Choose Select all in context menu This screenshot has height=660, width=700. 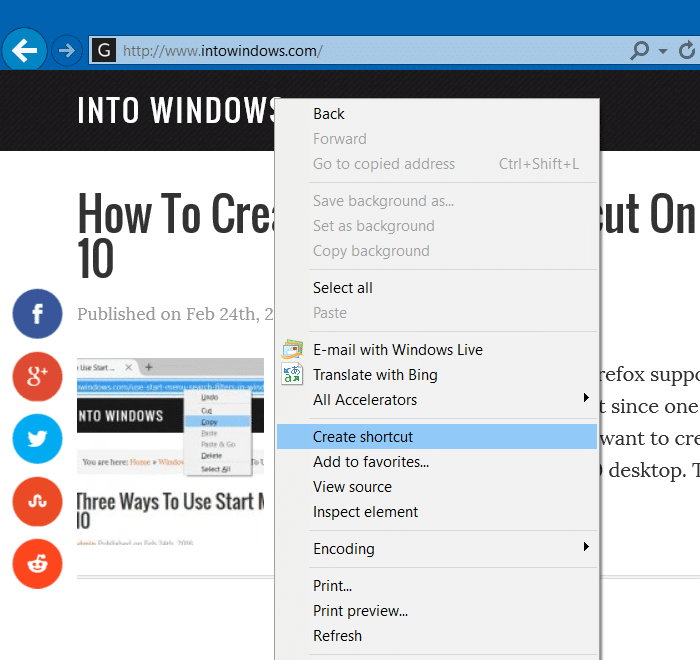(437, 288)
